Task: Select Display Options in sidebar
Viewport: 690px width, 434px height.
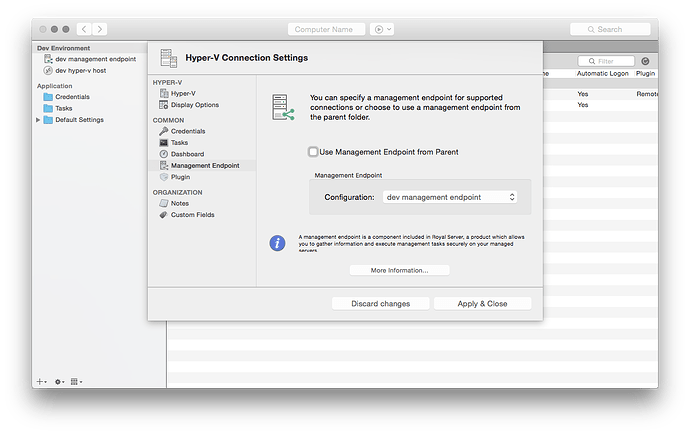Action: tap(194, 104)
